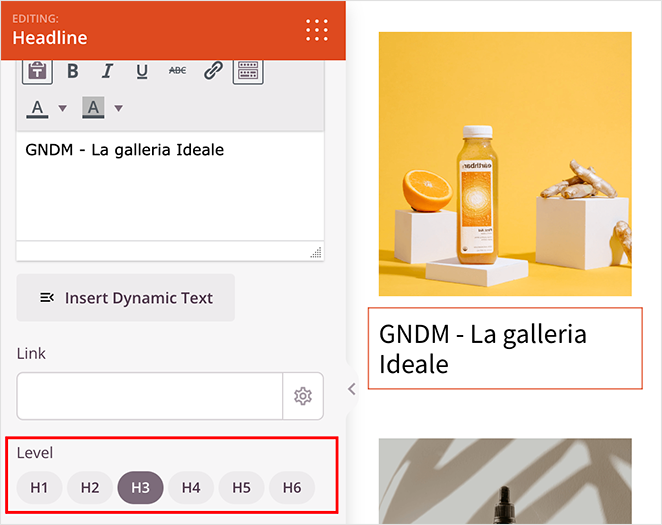
Task: Select H6 as the heading level
Action: click(x=292, y=488)
